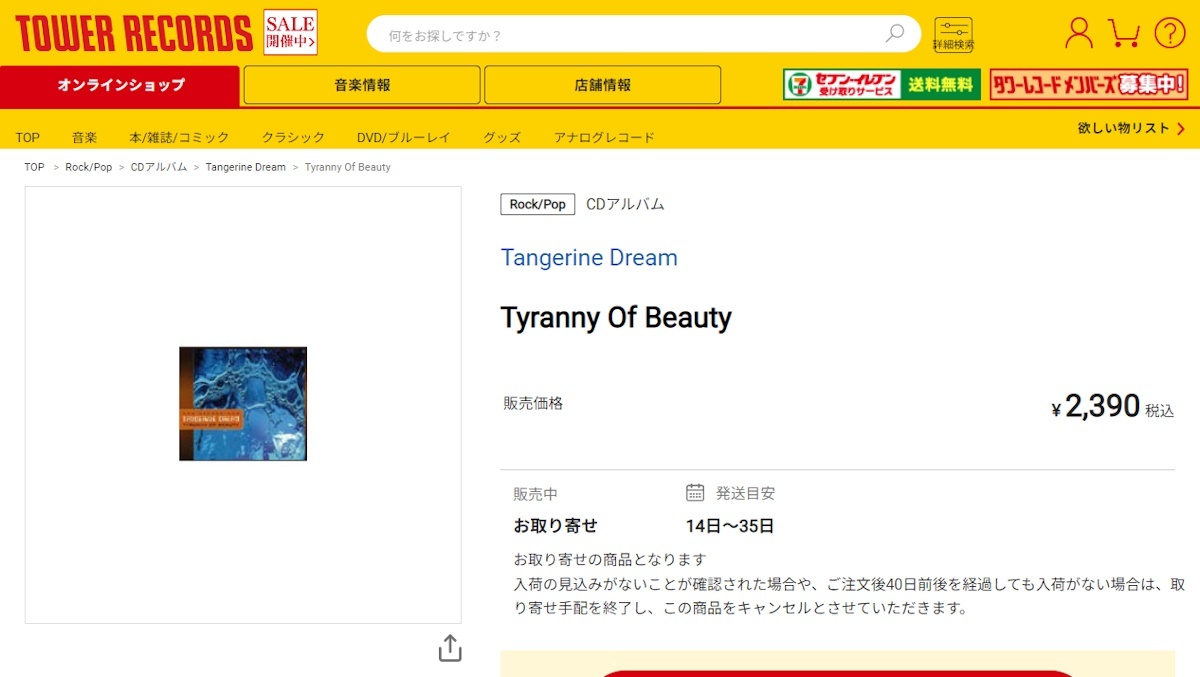Screen dimensions: 1200x677
Task: Open the DVD/ブルーレイ category menu
Action: (404, 138)
